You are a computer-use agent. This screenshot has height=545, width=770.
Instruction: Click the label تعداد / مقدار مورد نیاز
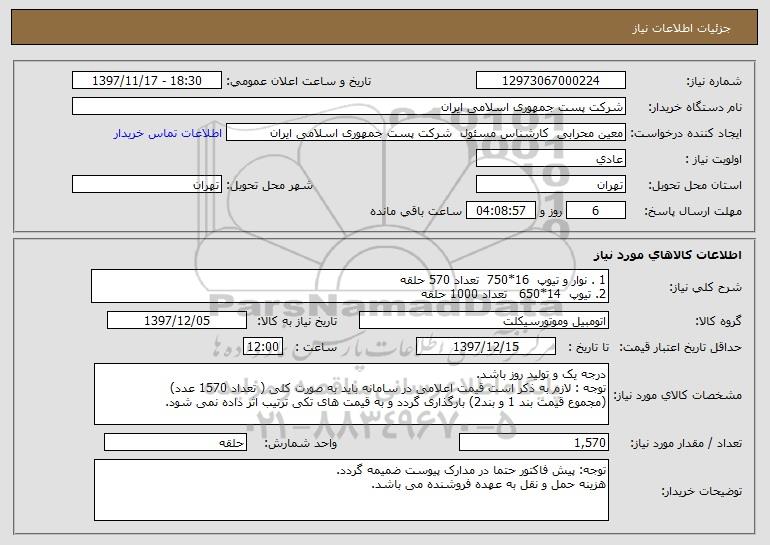point(686,443)
